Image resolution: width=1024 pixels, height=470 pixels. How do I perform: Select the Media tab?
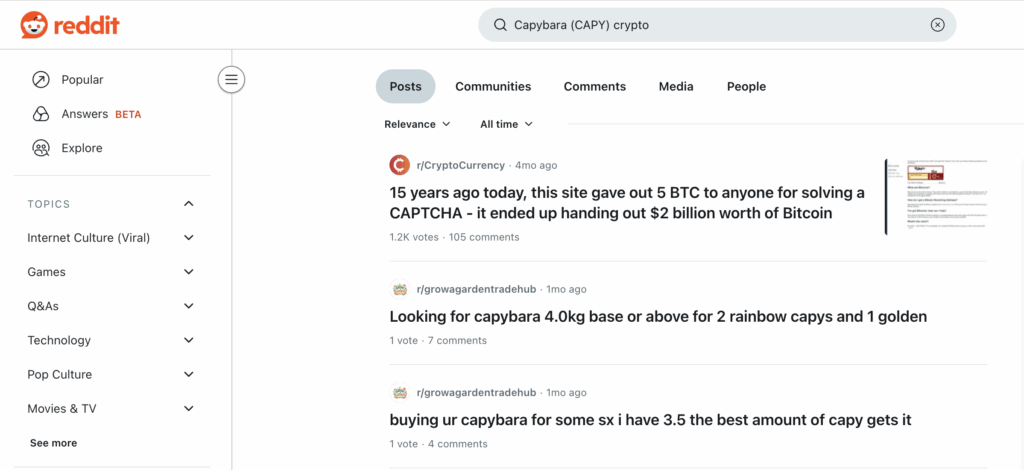coord(676,87)
